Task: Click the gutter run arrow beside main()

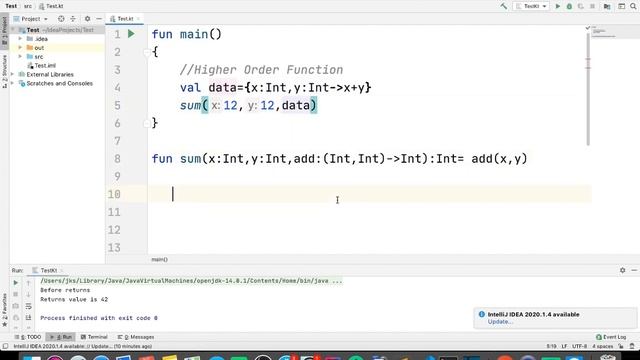Action: [131, 34]
